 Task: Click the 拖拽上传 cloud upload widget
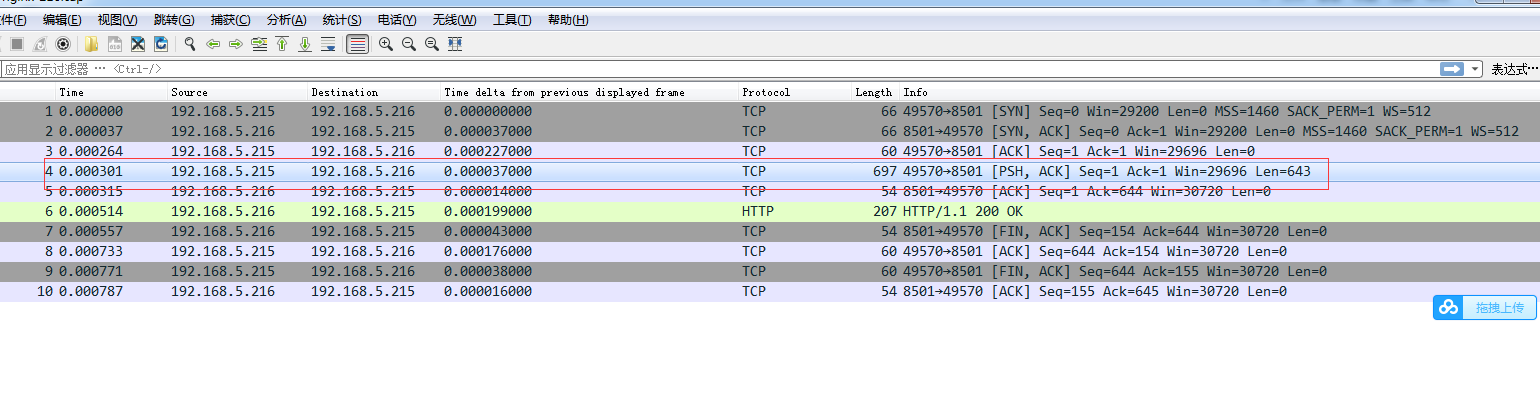(1484, 308)
